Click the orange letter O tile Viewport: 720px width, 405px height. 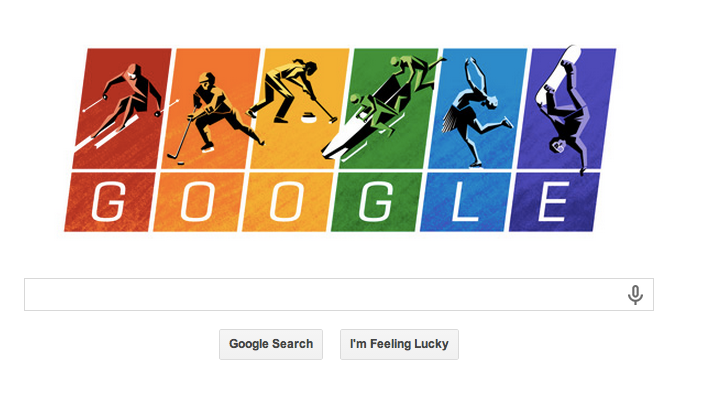197,202
